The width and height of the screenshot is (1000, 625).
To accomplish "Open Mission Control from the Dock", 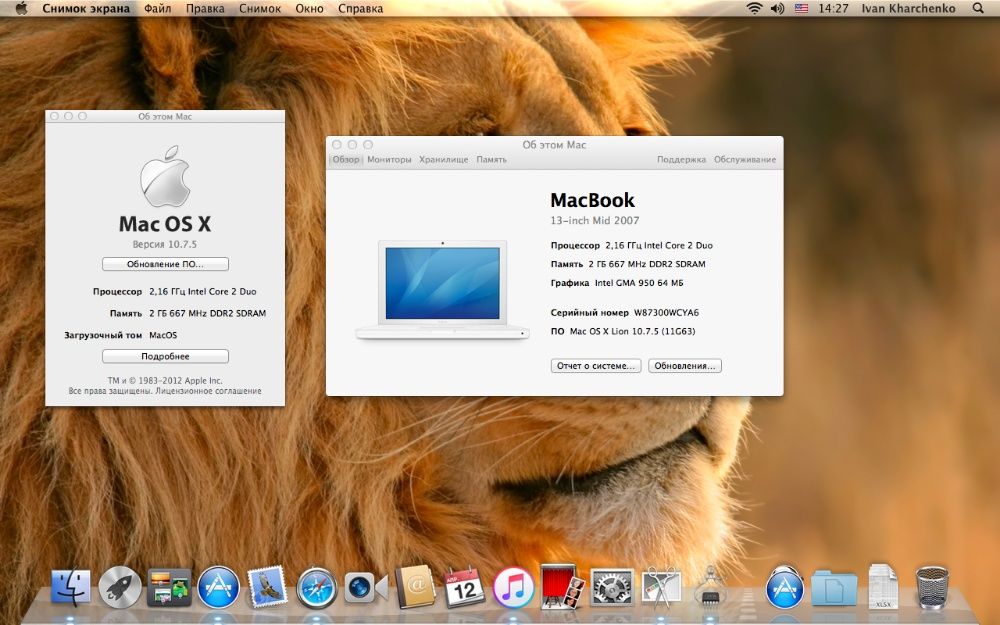I will pyautogui.click(x=168, y=587).
